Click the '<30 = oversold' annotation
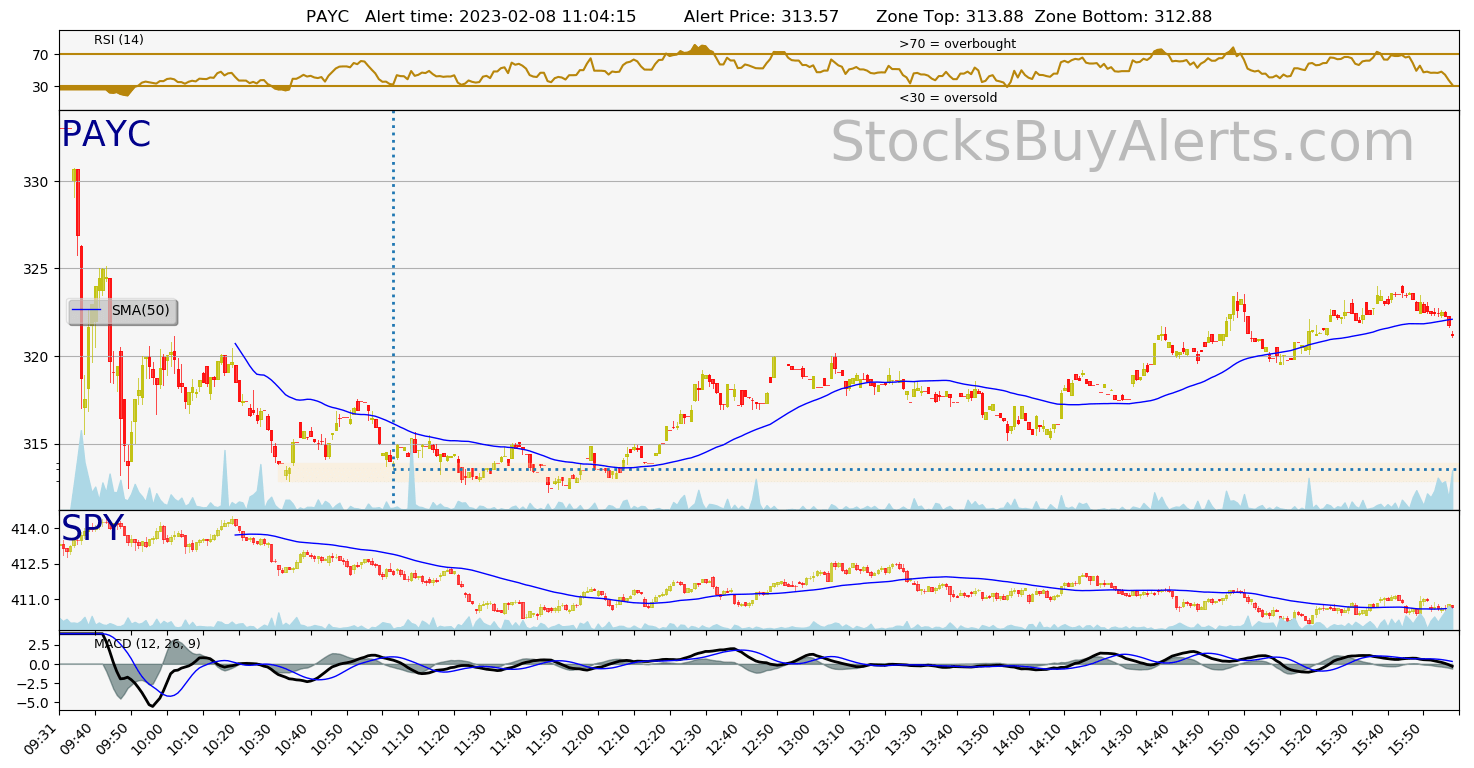 948,98
